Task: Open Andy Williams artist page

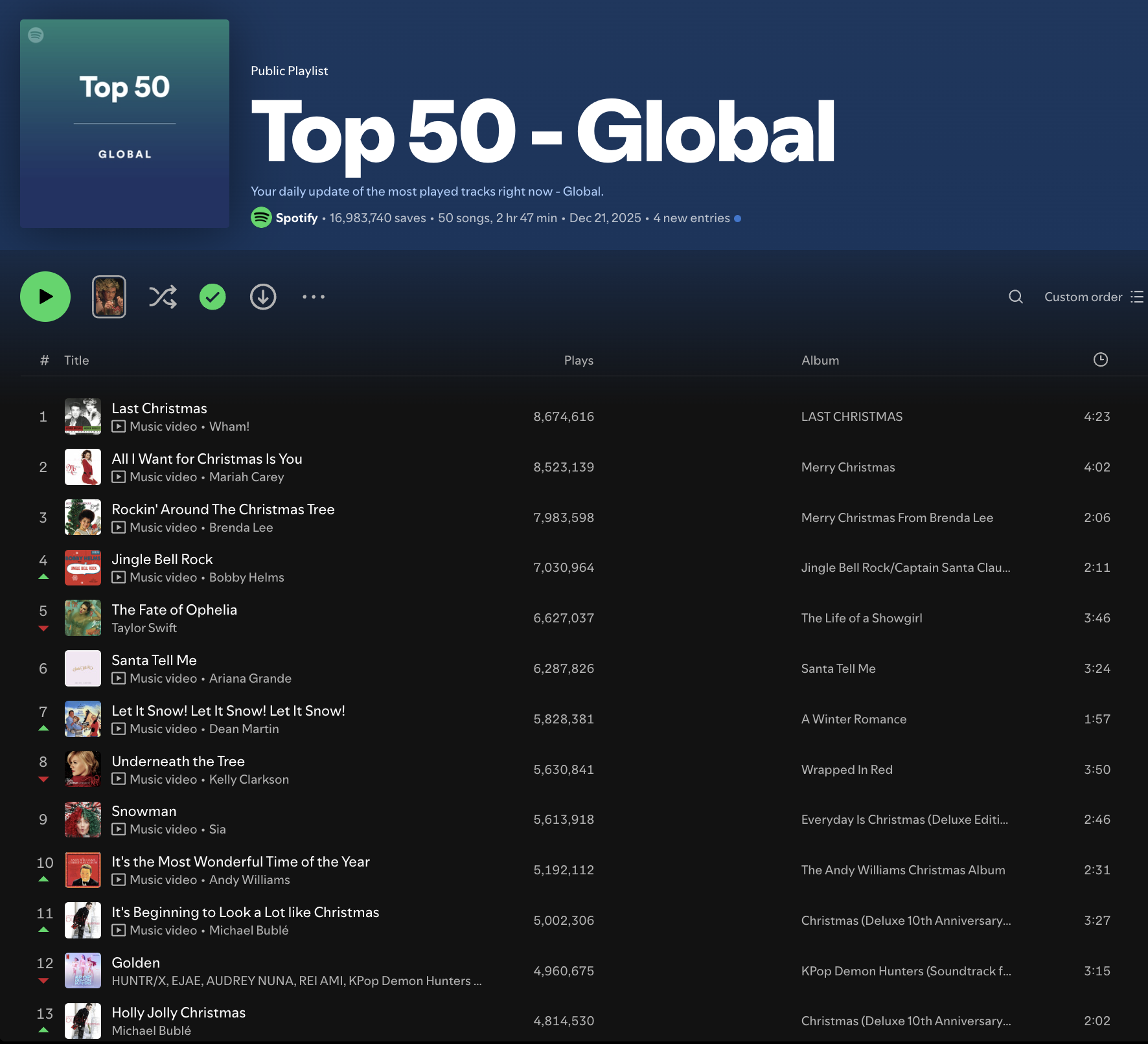Action: [249, 879]
